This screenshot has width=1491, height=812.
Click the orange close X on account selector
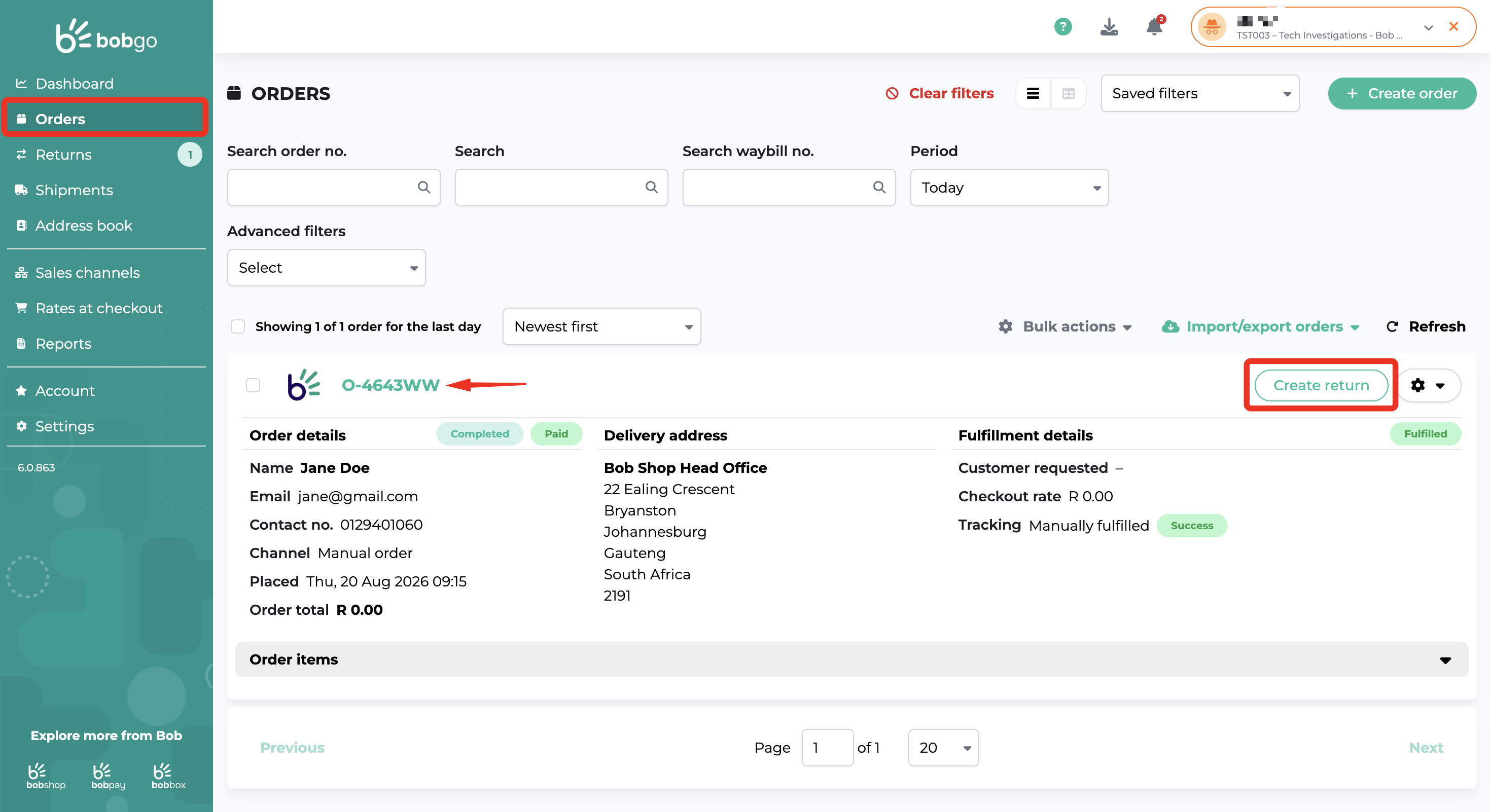pos(1453,26)
